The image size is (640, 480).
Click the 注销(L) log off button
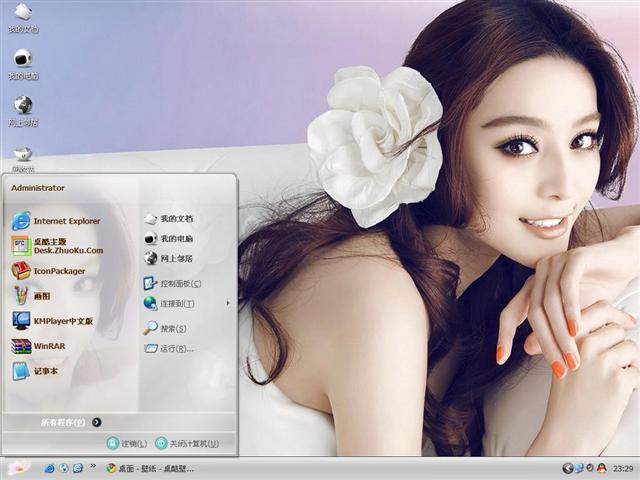pos(127,443)
